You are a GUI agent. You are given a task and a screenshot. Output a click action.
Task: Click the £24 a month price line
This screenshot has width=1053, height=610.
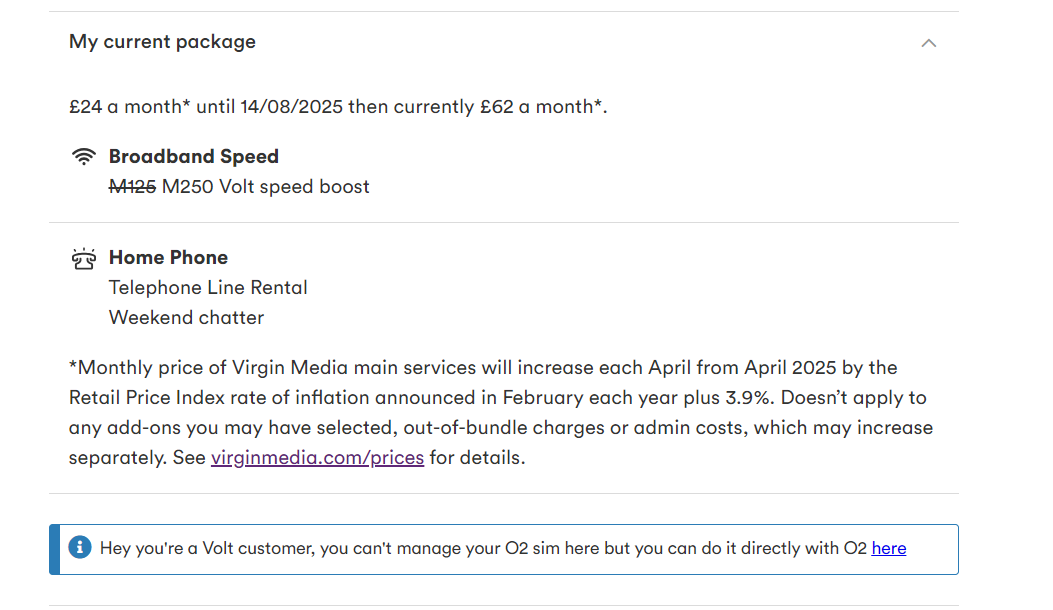pyautogui.click(x=338, y=107)
